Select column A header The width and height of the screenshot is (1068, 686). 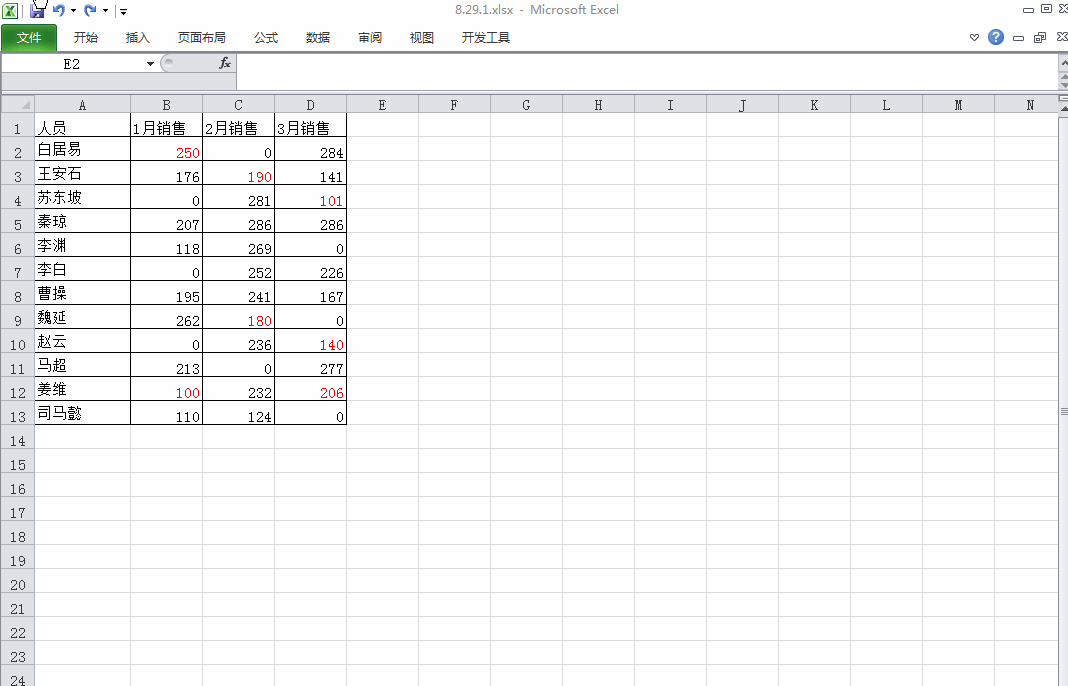[82, 104]
